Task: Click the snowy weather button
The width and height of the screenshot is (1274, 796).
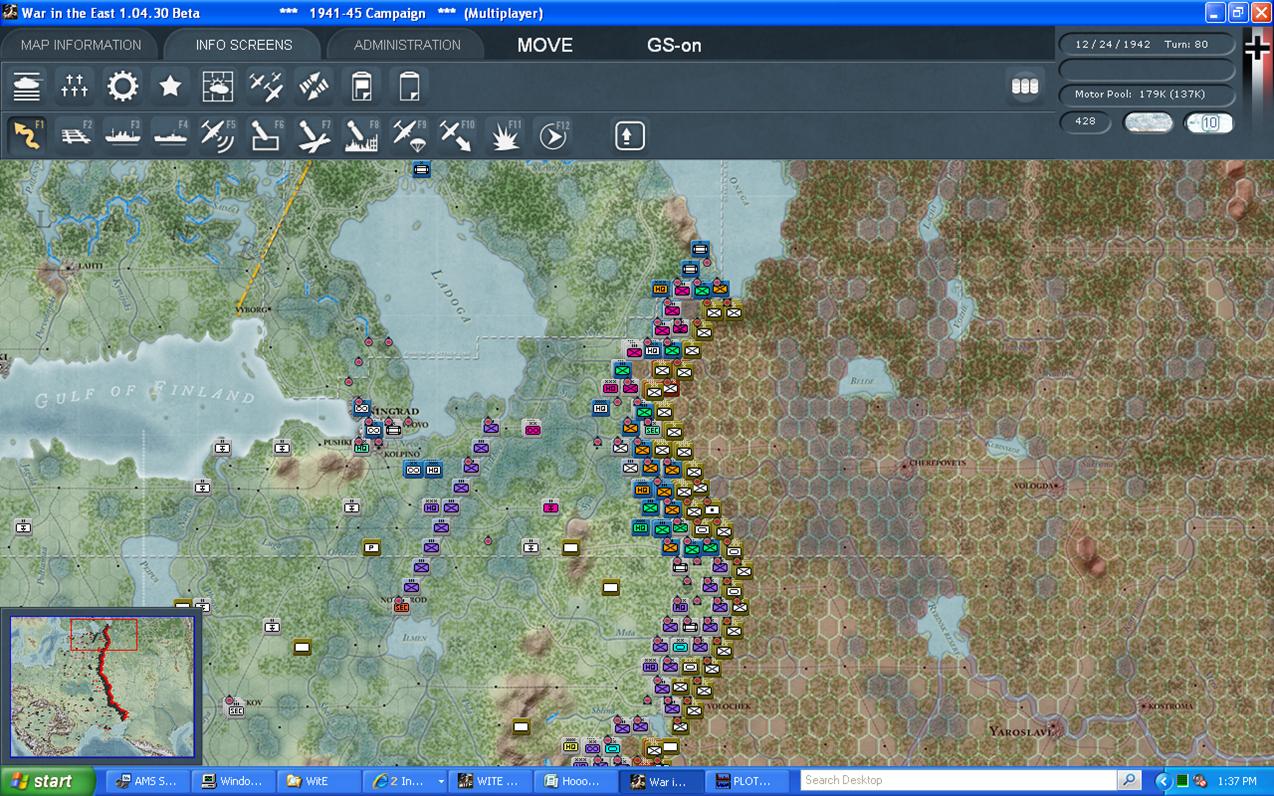Action: [x=1149, y=122]
